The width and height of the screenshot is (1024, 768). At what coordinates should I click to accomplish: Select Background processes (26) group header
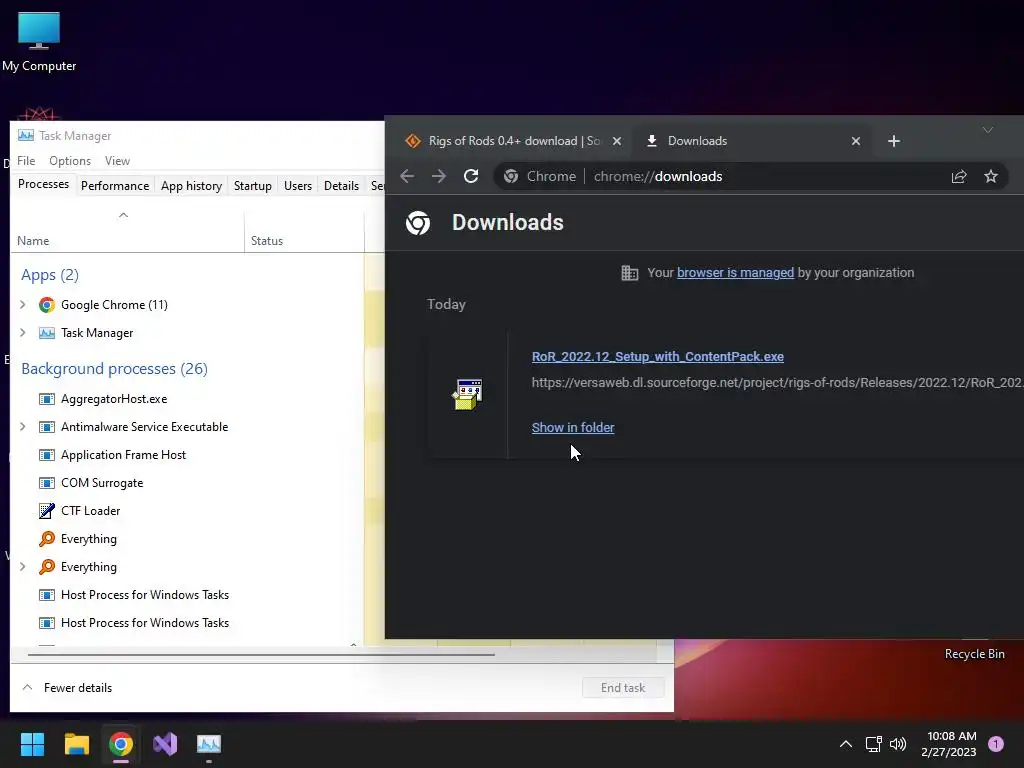click(114, 369)
